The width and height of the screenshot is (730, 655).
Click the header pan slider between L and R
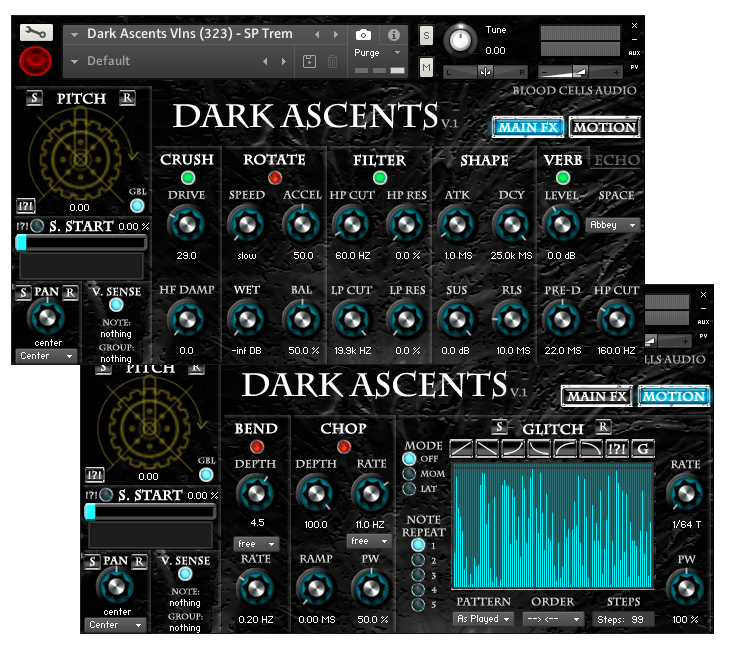point(485,72)
